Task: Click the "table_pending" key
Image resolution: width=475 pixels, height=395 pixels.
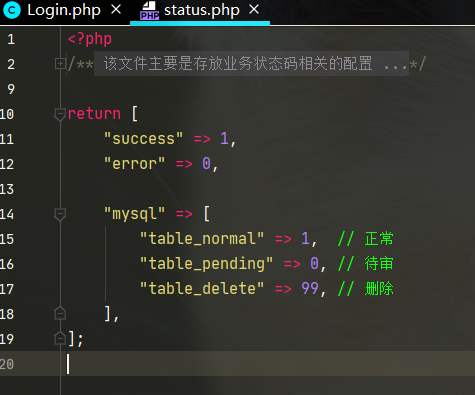Action: coord(206,264)
